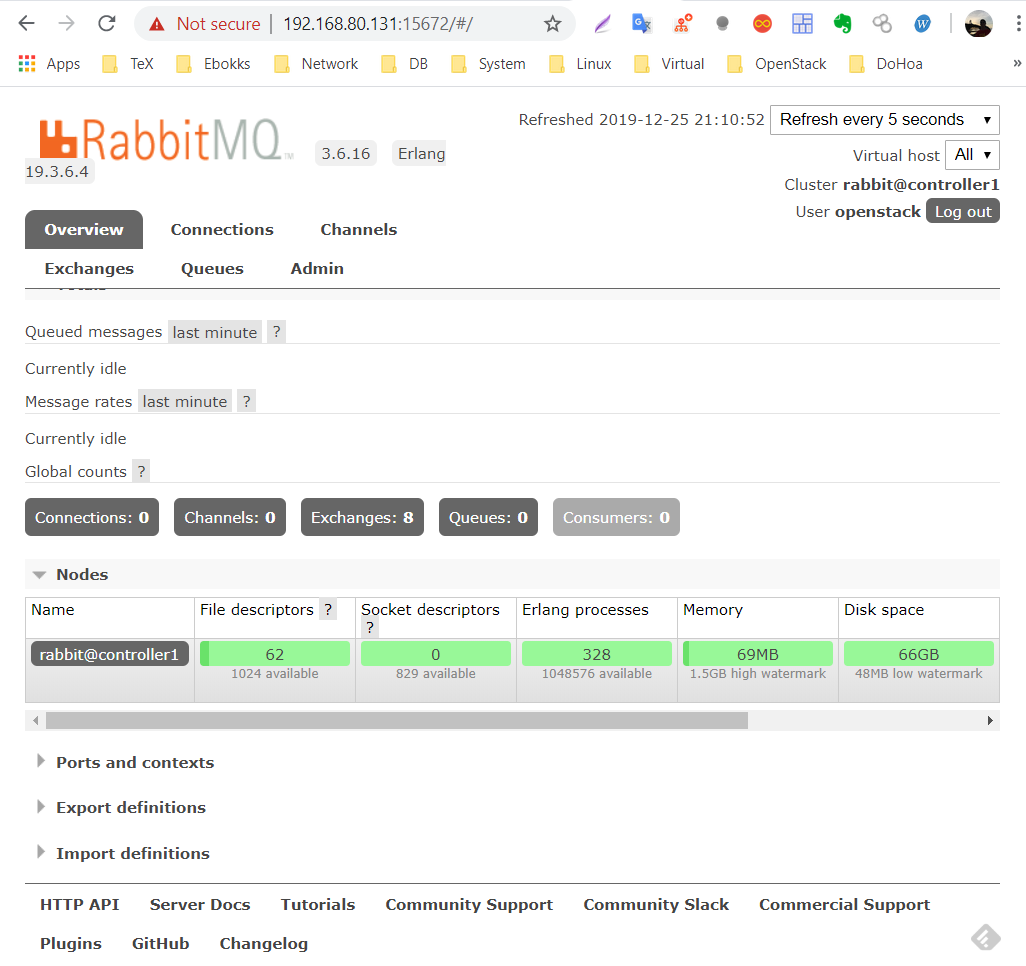The height and width of the screenshot is (966, 1026).
Task: Click the gray linked-circles extension icon
Action: pos(882,24)
